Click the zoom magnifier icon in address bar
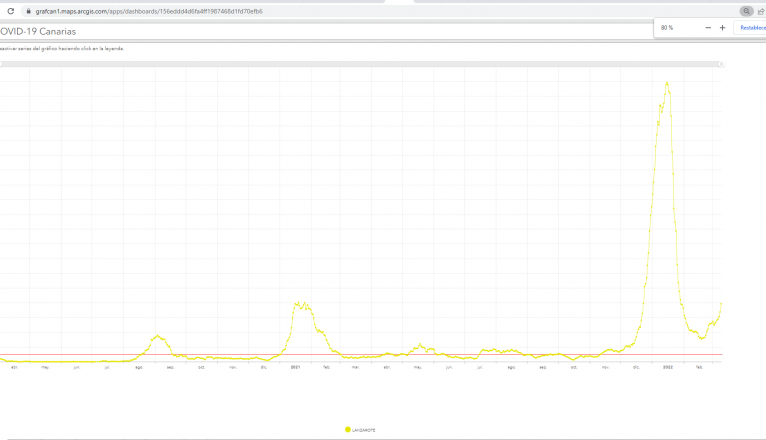Viewport: 766px width, 440px height. (x=746, y=11)
